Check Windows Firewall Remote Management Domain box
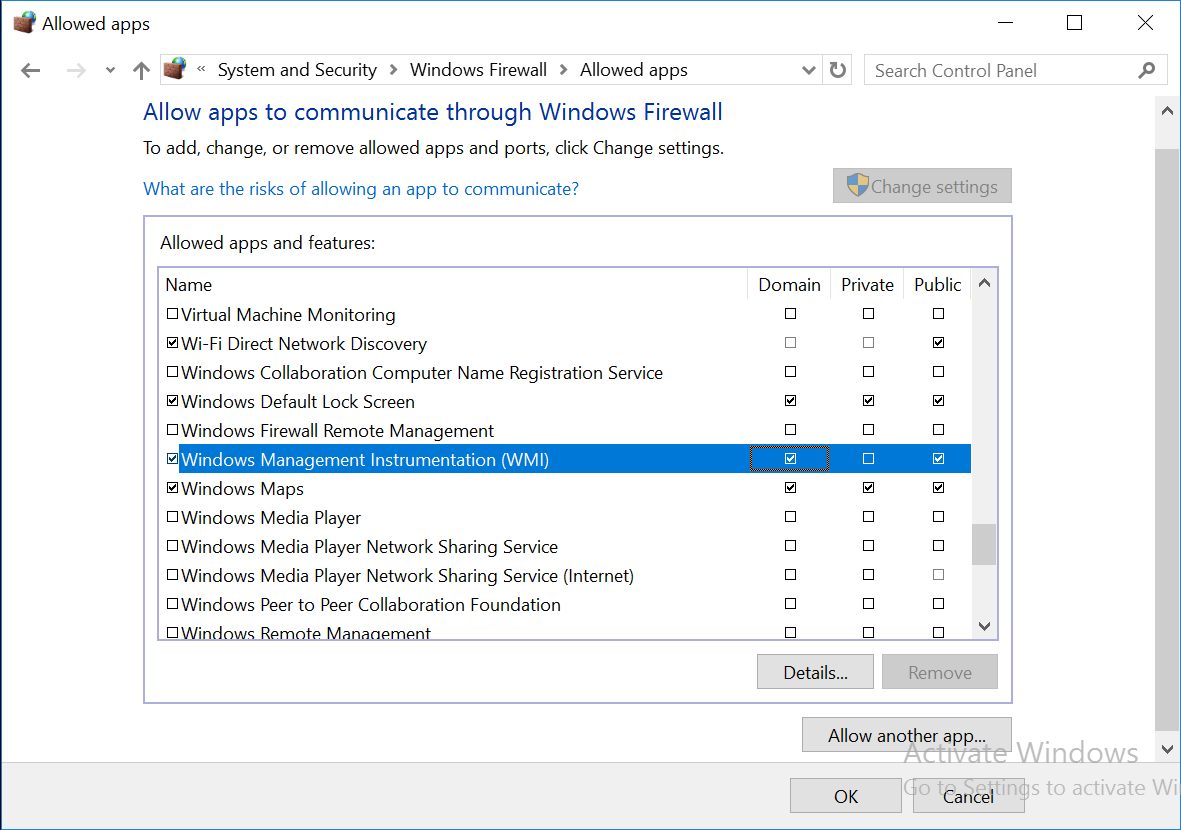Screen dimensions: 1181x830 point(790,429)
